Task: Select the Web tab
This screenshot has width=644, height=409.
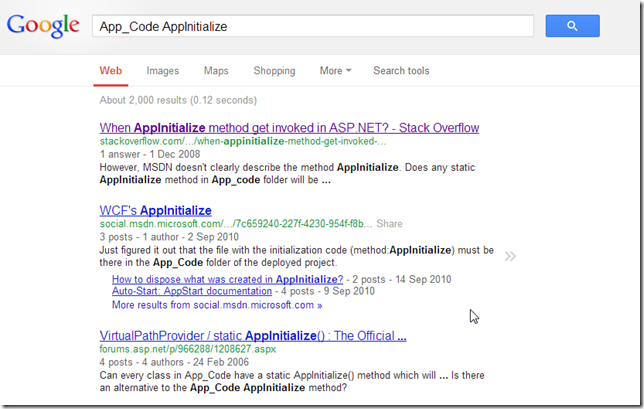Action: [x=111, y=71]
